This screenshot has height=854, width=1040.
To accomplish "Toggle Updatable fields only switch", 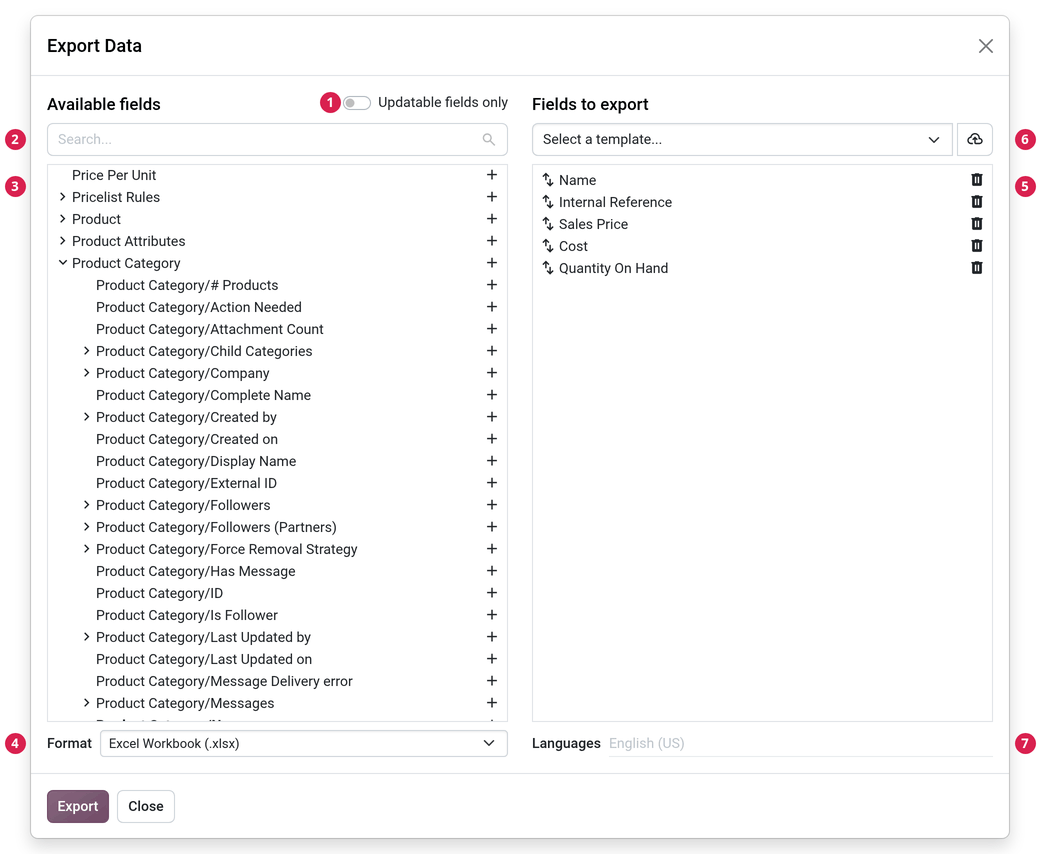I will (357, 103).
